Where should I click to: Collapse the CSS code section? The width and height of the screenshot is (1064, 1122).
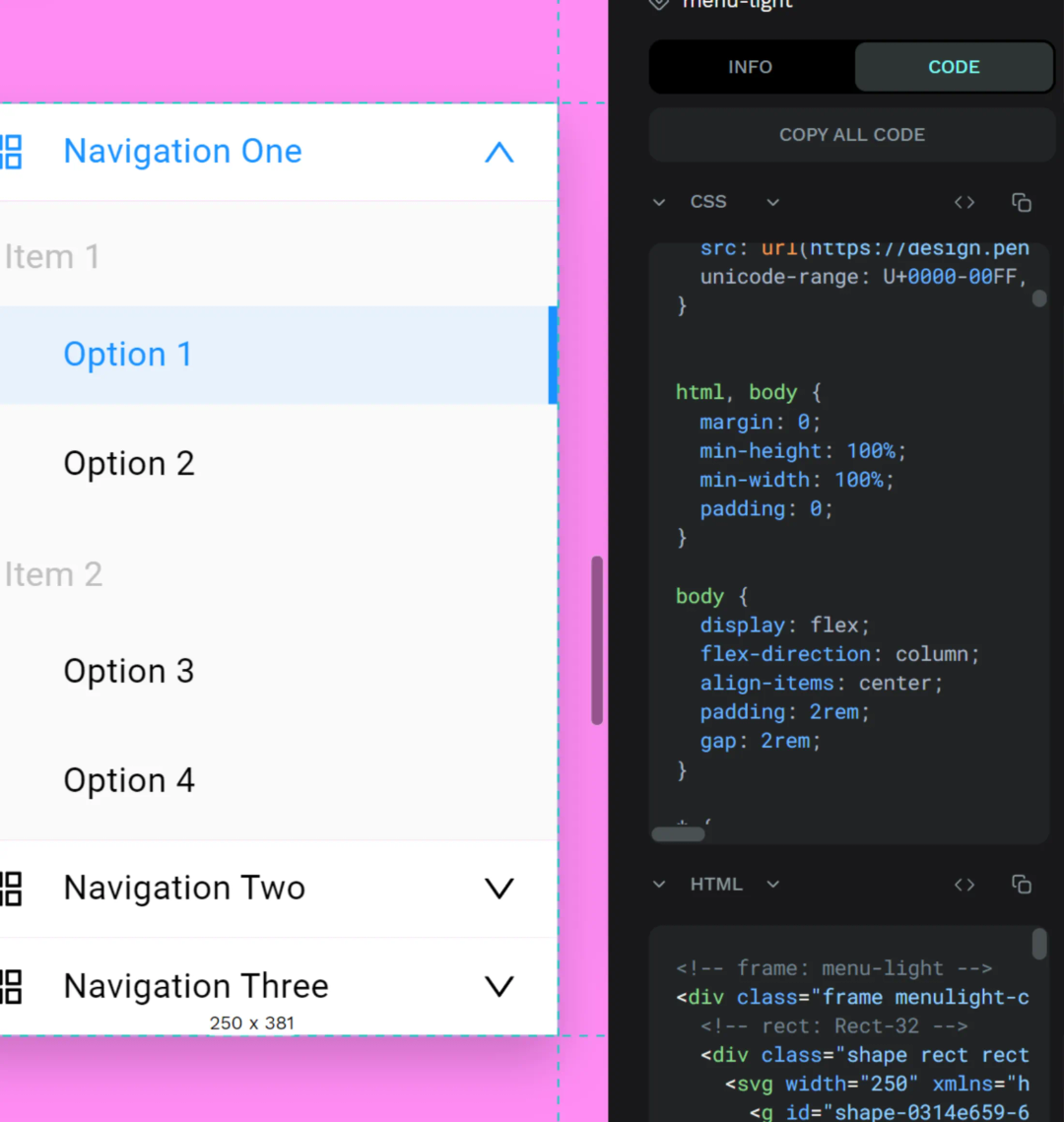(x=659, y=203)
